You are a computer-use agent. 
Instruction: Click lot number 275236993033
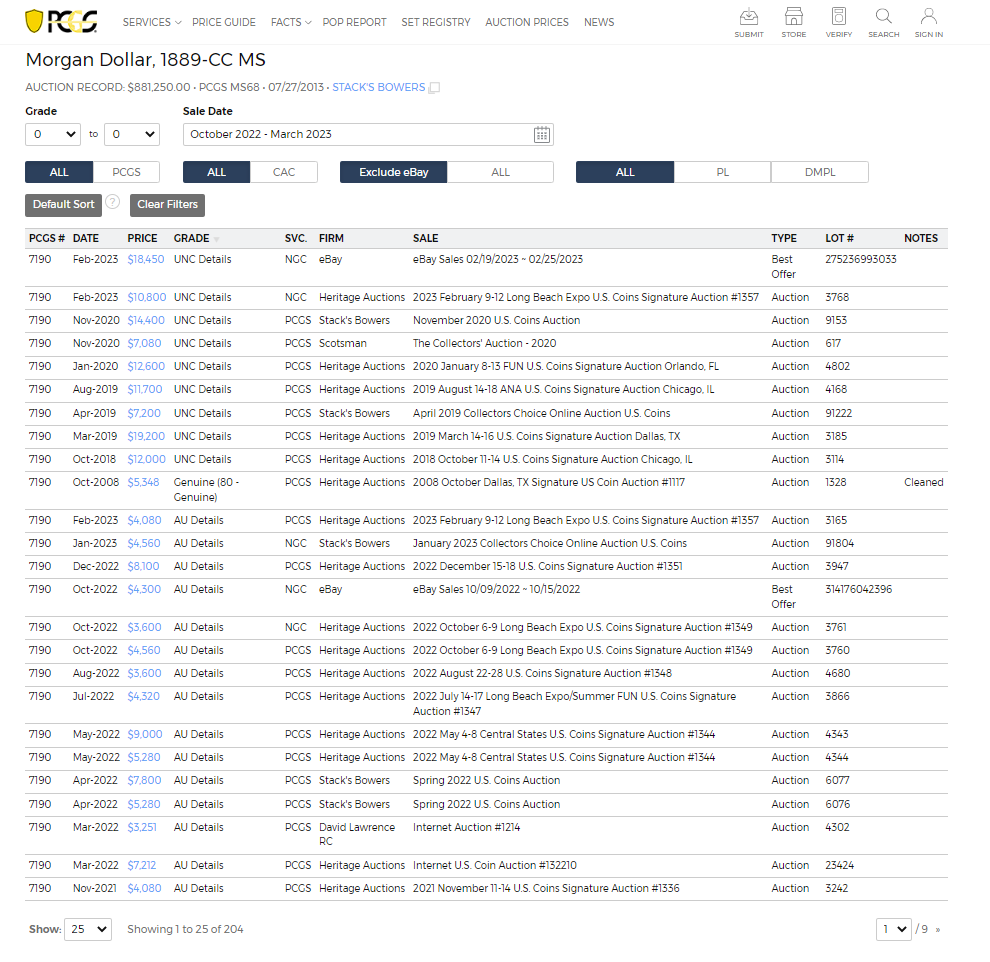(x=861, y=259)
